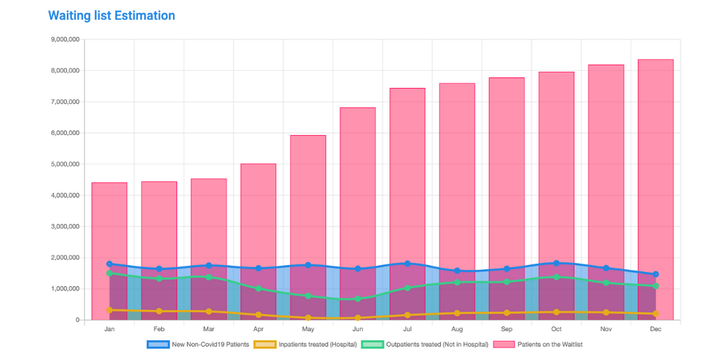
Task: Select the April waitlist bar top
Action: tap(258, 164)
